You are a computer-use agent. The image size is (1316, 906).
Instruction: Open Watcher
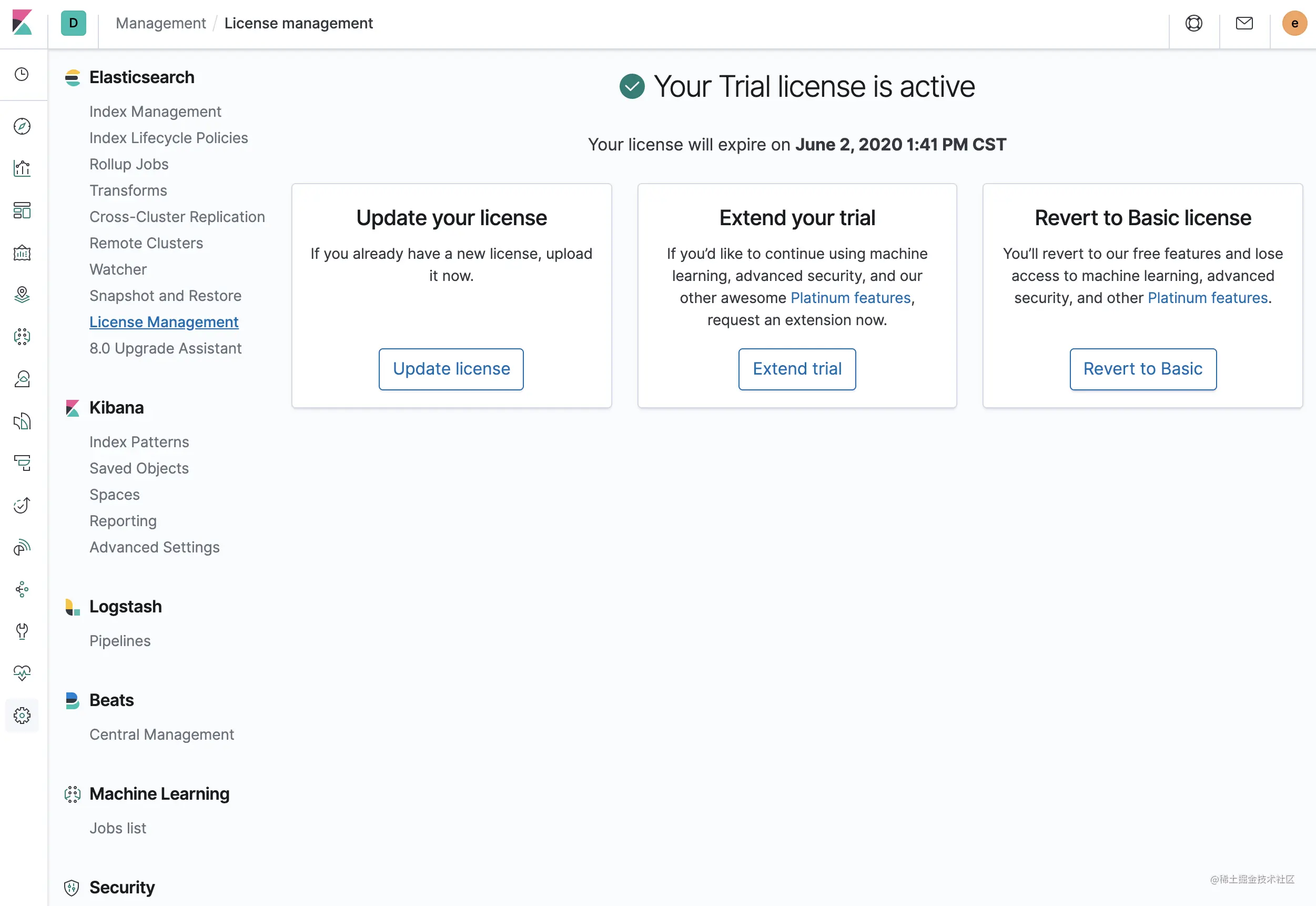pyautogui.click(x=118, y=269)
